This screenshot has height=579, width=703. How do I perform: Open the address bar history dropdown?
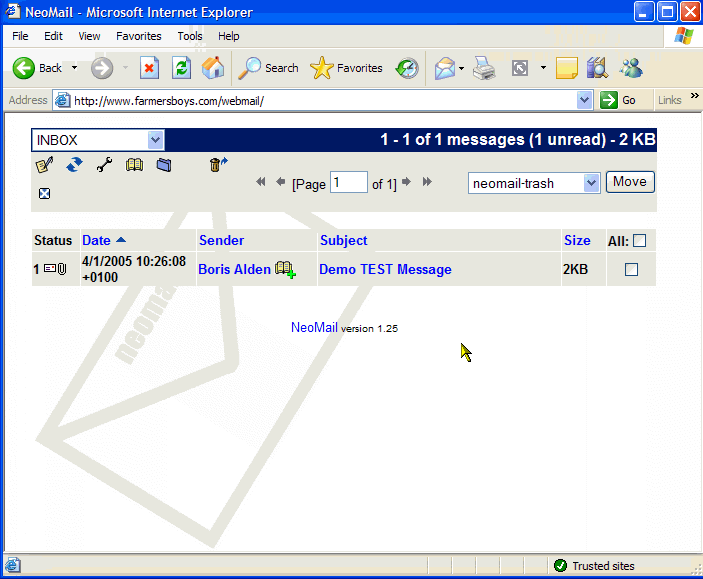click(584, 100)
